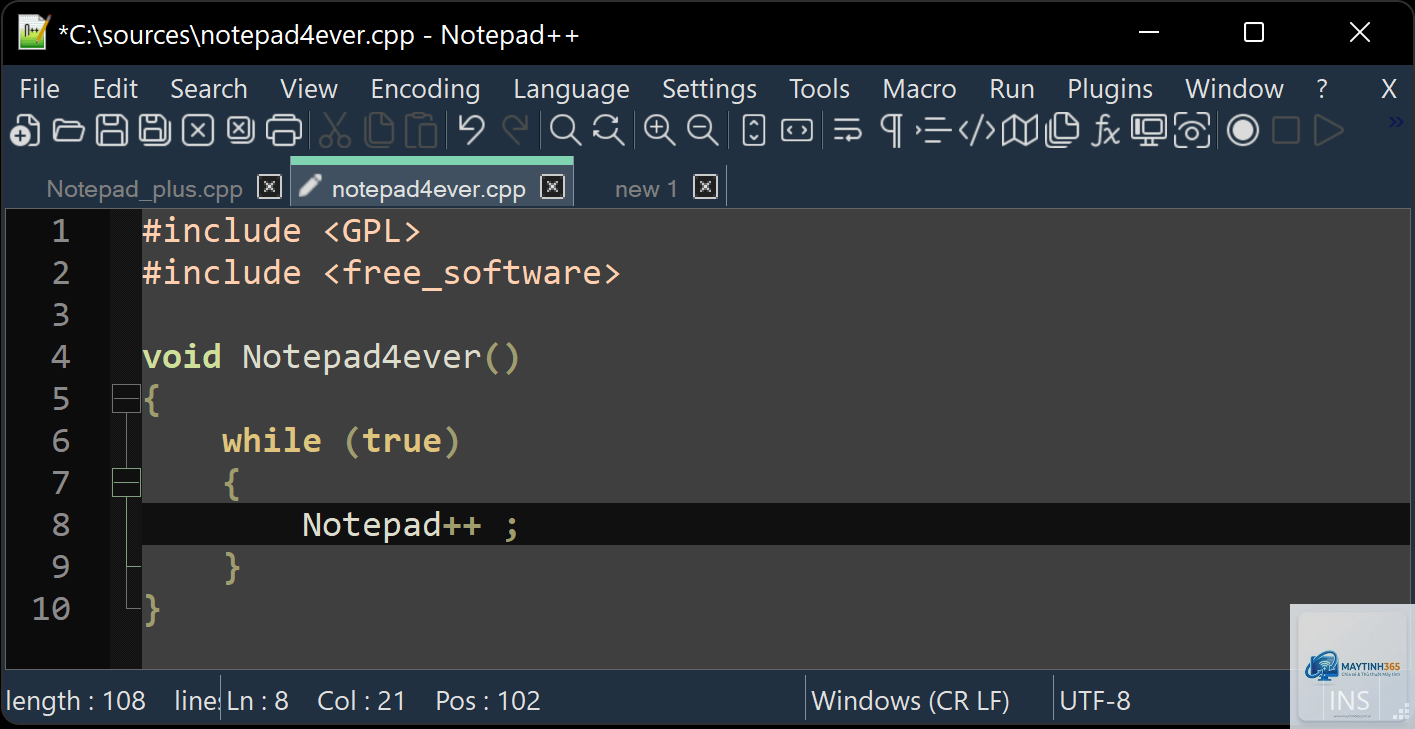Open Replace with the magnifier-arrows icon

tap(608, 130)
